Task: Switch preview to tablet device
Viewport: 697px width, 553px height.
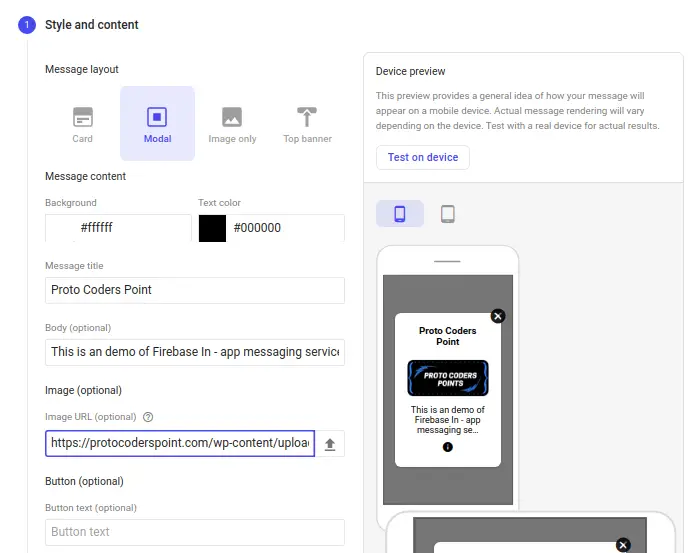Action: (448, 214)
